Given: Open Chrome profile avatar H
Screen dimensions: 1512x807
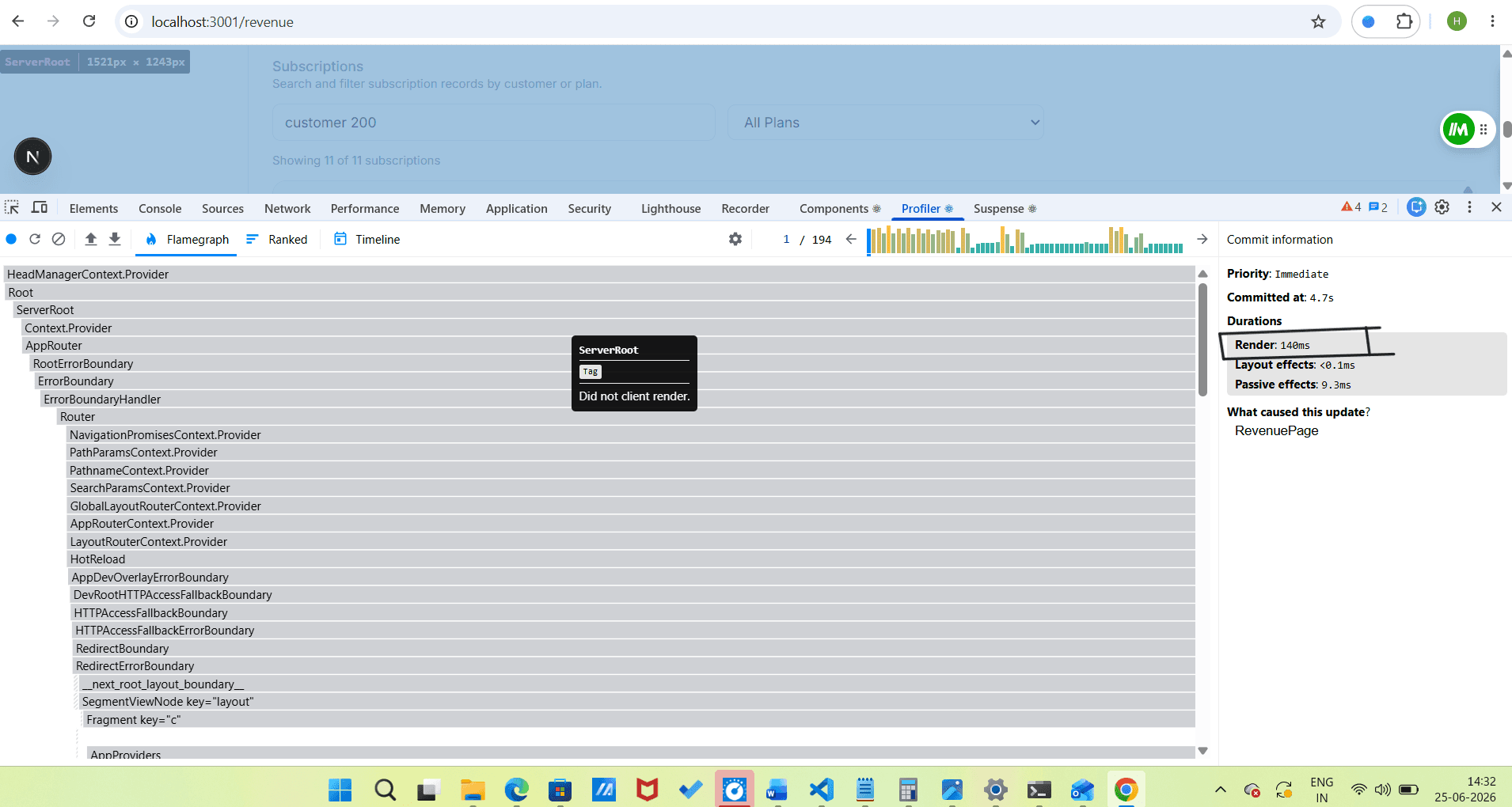Looking at the screenshot, I should (1457, 21).
